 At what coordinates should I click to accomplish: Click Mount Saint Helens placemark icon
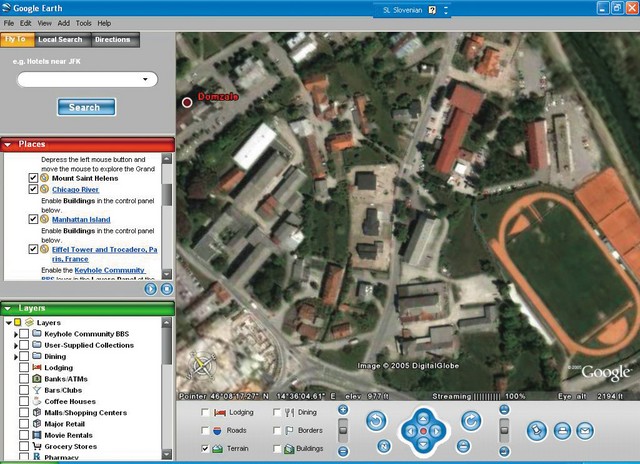[x=44, y=178]
